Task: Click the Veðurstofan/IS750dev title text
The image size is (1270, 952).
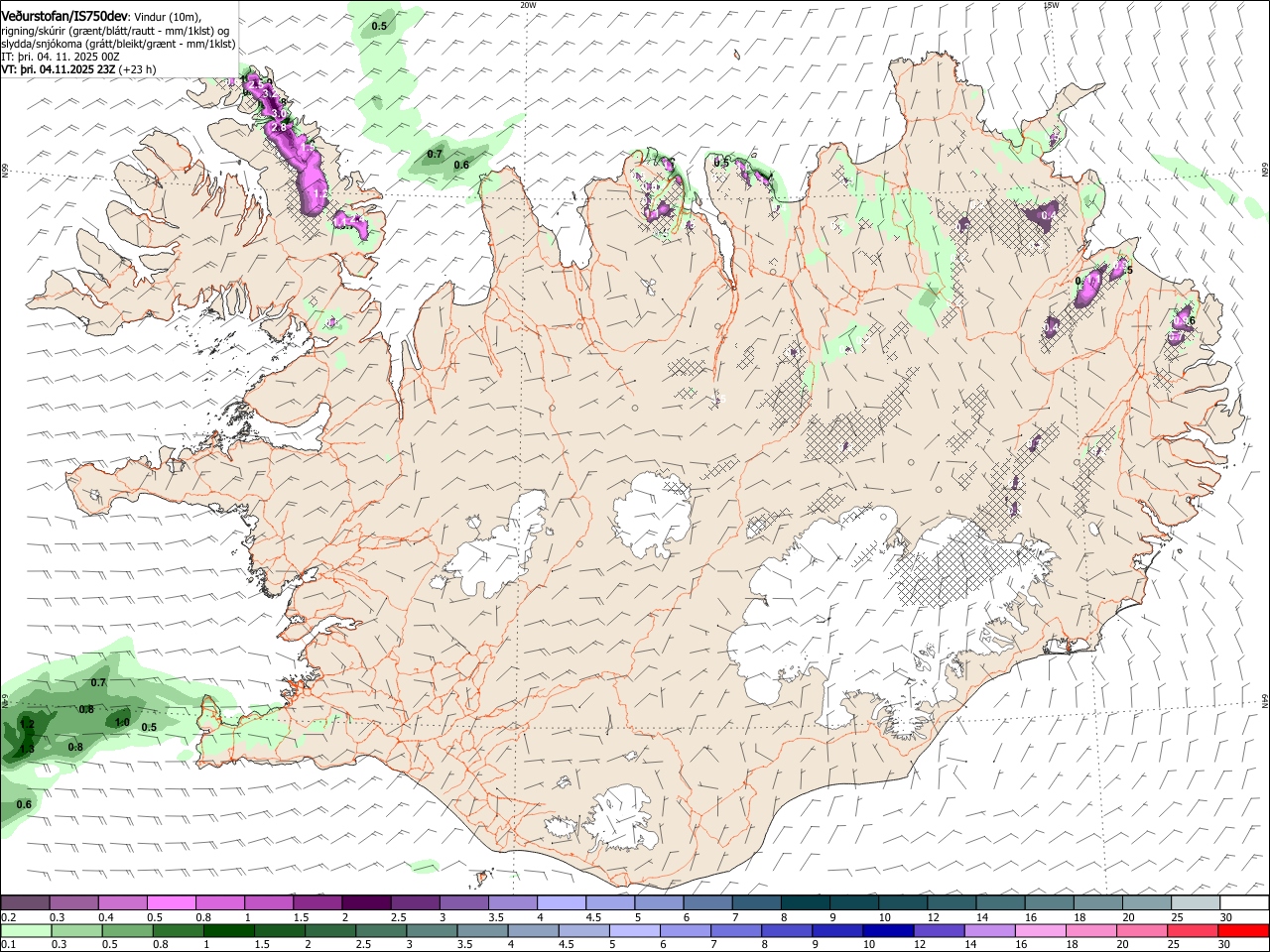Action: click(64, 16)
